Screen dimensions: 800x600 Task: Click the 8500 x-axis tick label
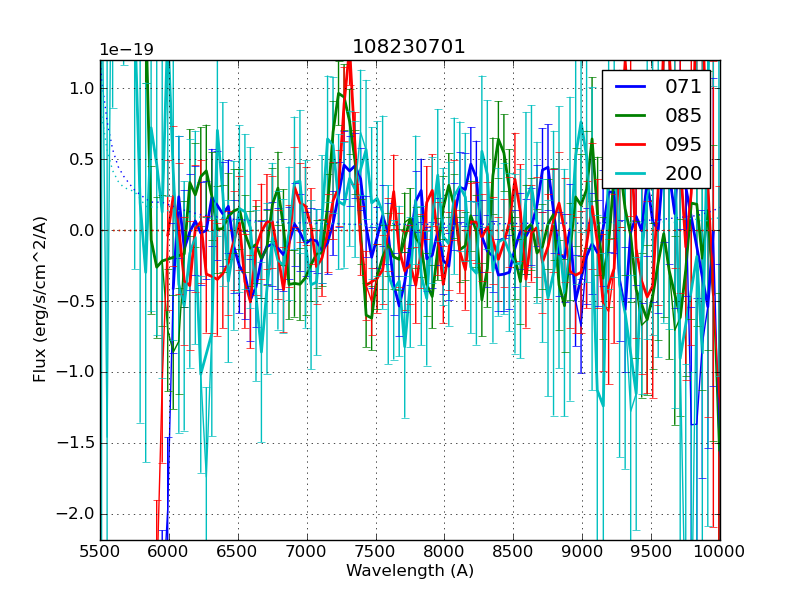point(513,551)
